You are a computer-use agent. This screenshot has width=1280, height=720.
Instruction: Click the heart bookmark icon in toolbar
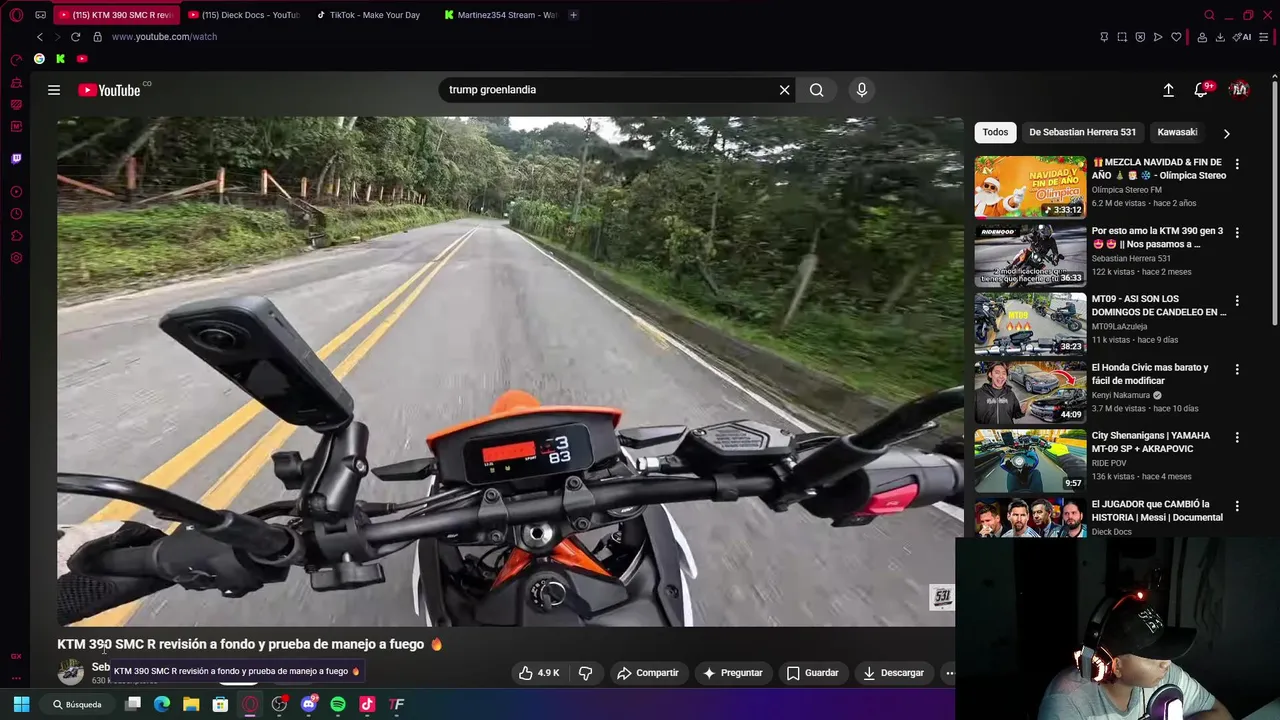click(x=1176, y=37)
